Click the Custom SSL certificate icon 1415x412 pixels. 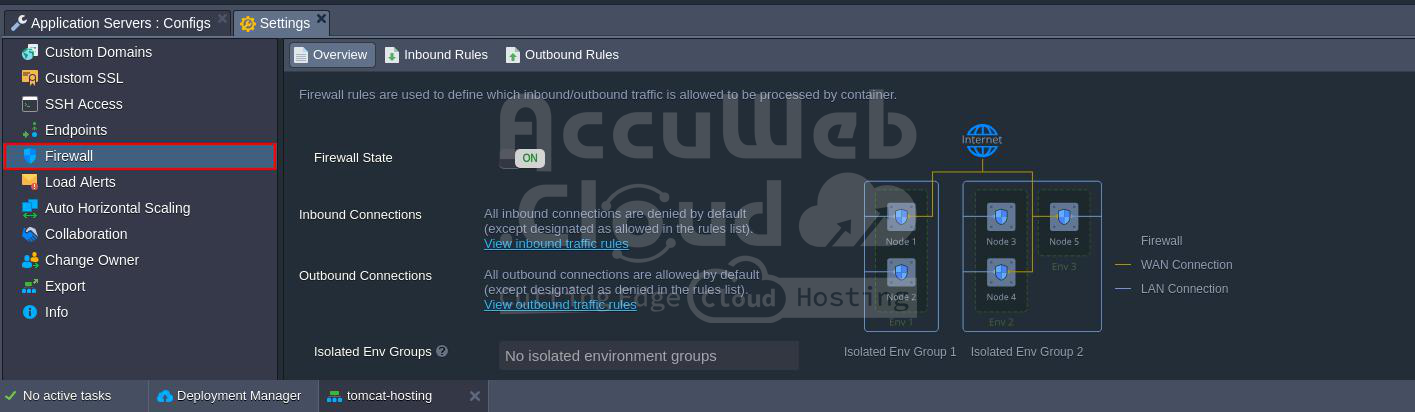[29, 78]
